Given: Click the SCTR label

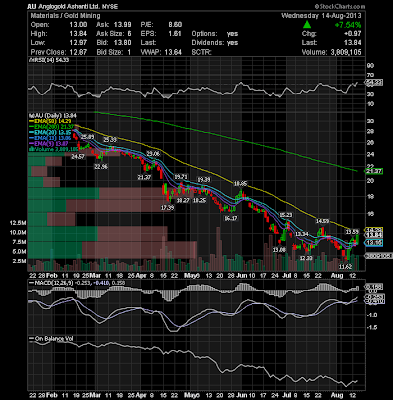Looking at the screenshot, I should point(201,52).
